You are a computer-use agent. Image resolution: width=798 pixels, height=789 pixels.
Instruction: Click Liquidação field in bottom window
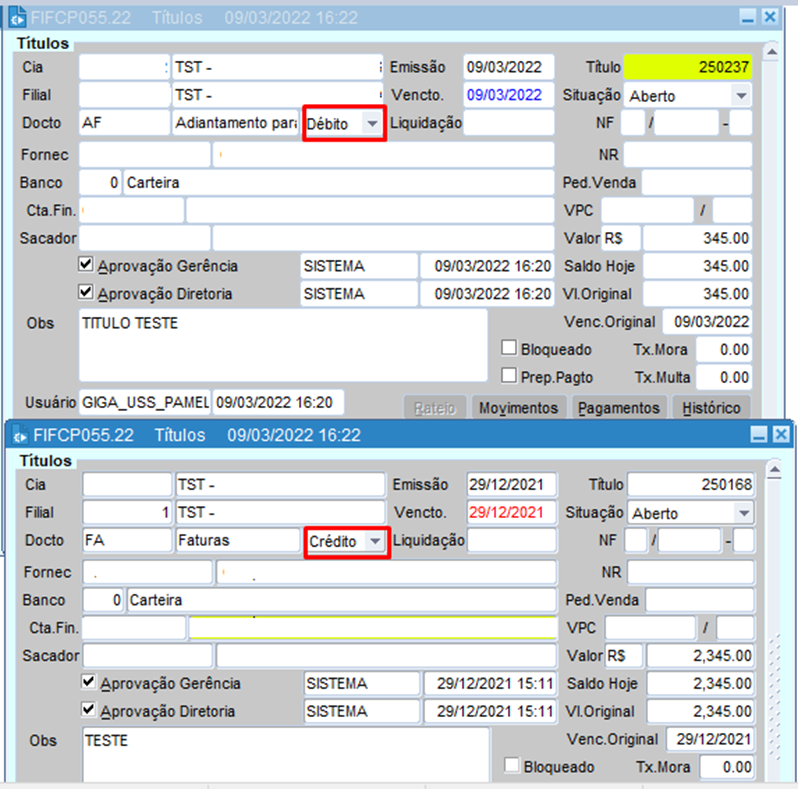click(x=511, y=541)
